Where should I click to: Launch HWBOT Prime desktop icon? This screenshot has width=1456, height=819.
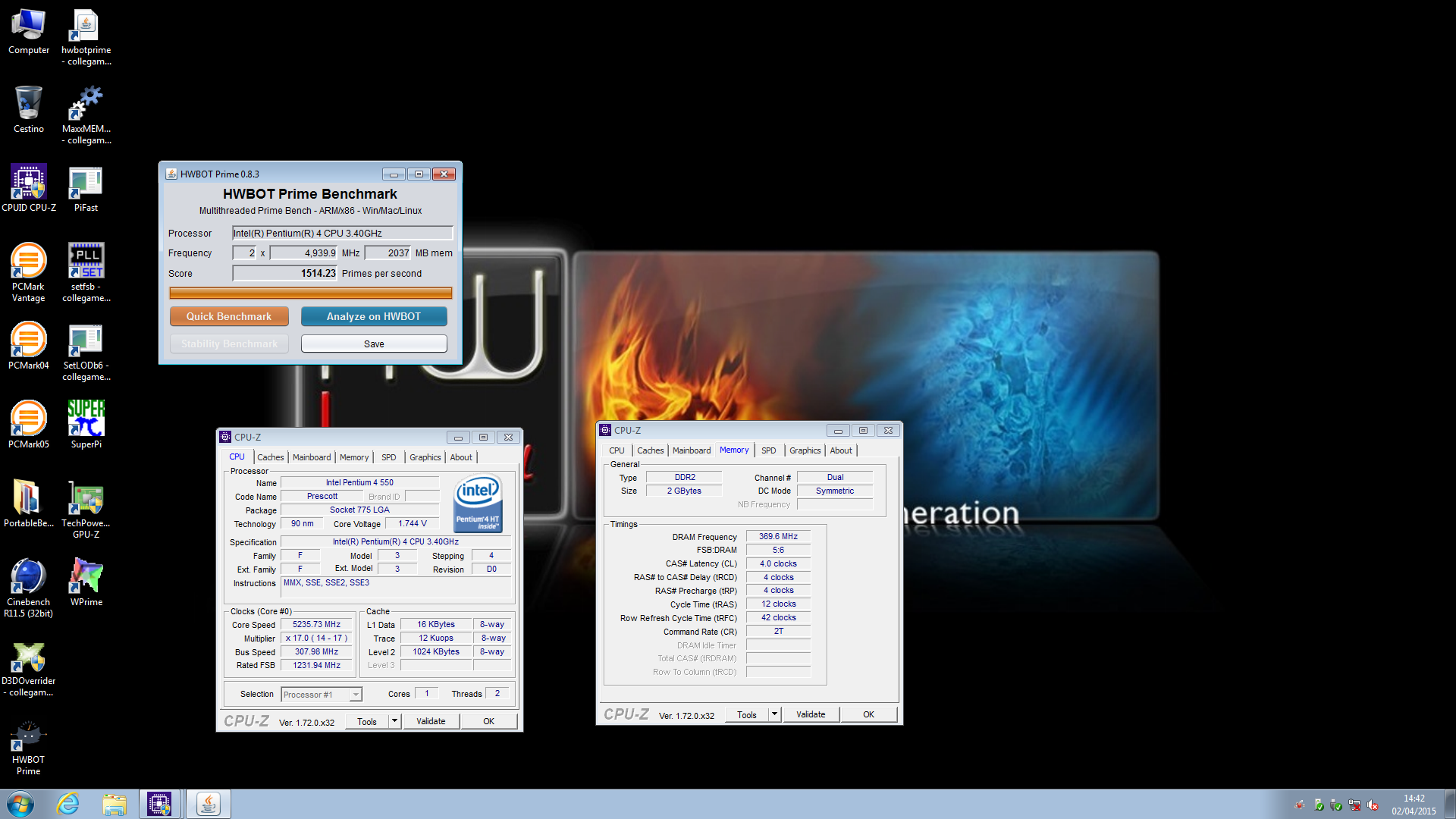click(x=29, y=749)
